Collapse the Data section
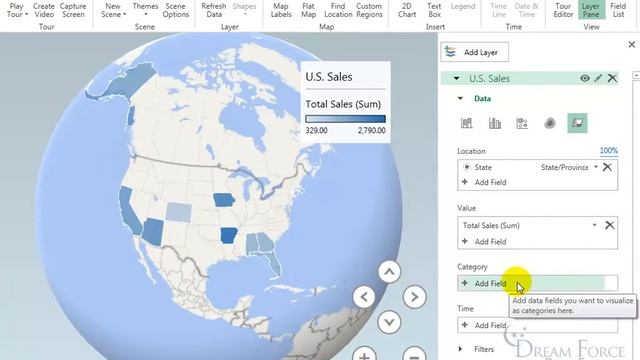 pos(460,98)
